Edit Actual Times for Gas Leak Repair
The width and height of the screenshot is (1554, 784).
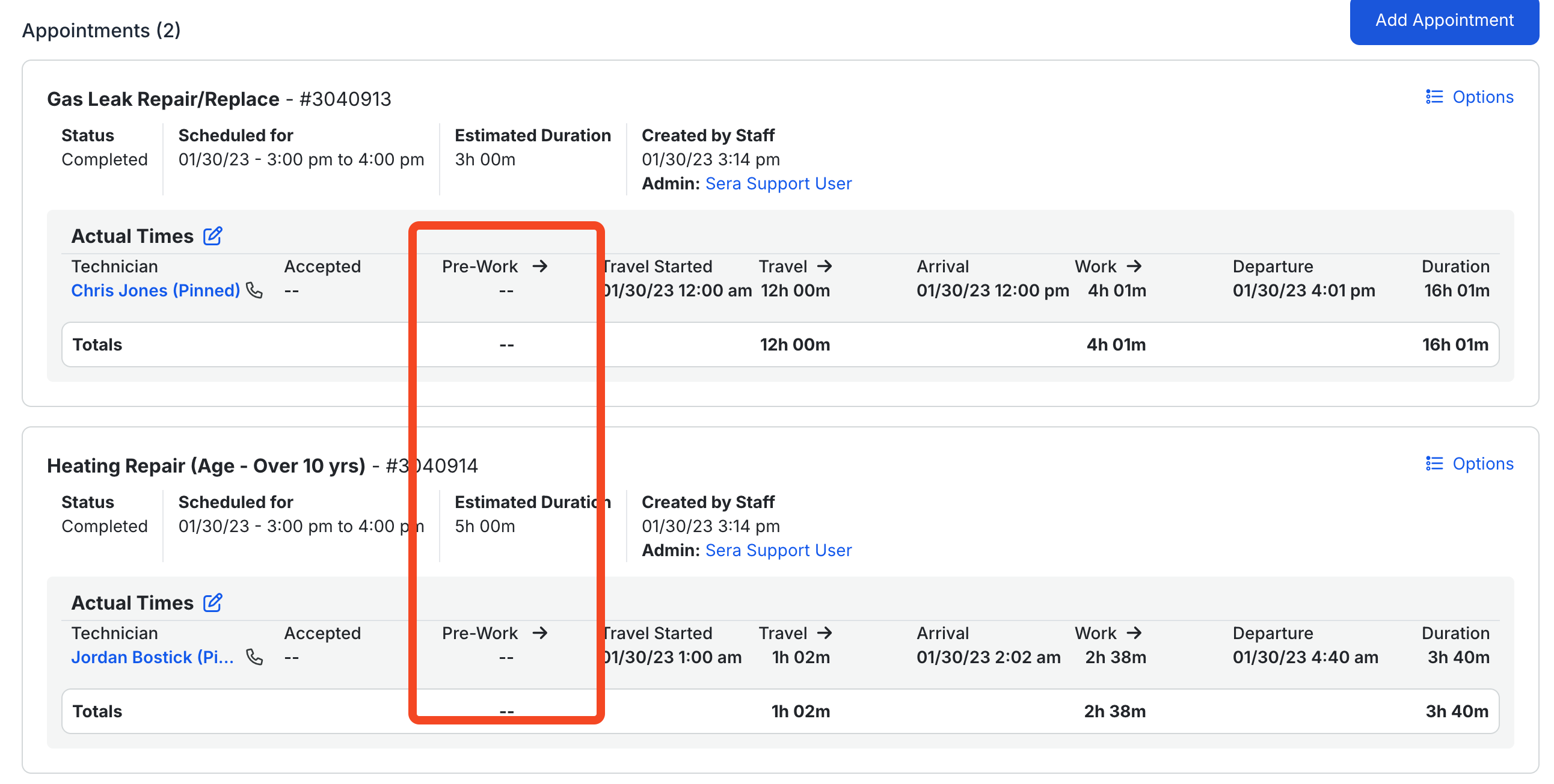(x=212, y=236)
